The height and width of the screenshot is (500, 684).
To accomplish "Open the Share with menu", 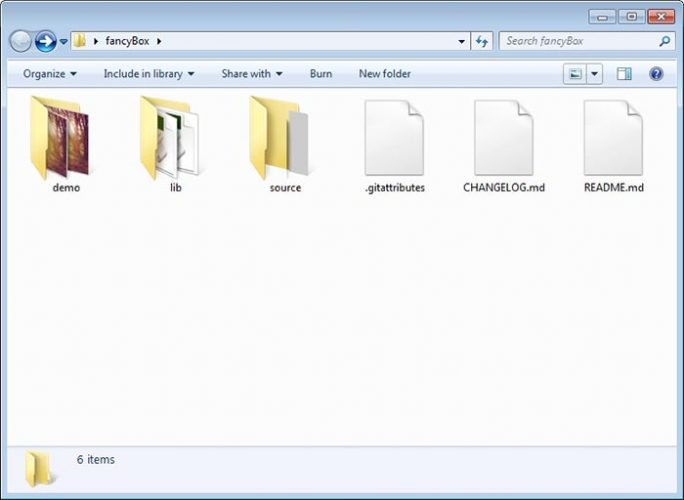I will click(251, 74).
